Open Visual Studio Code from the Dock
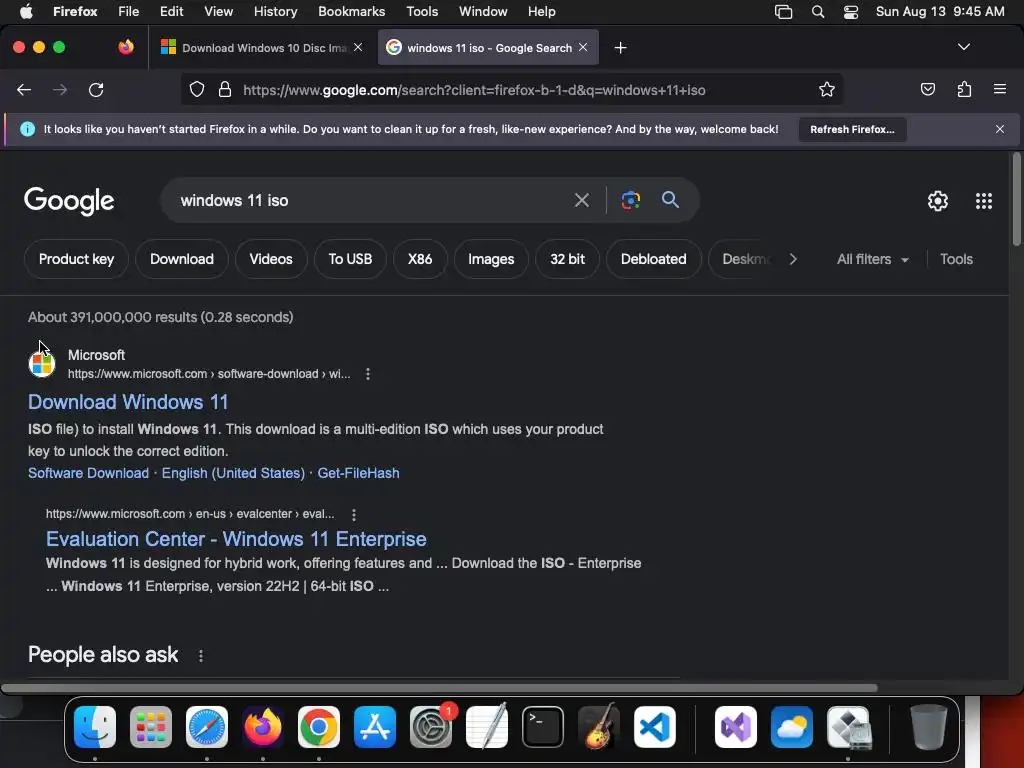1024x768 pixels. (x=654, y=727)
